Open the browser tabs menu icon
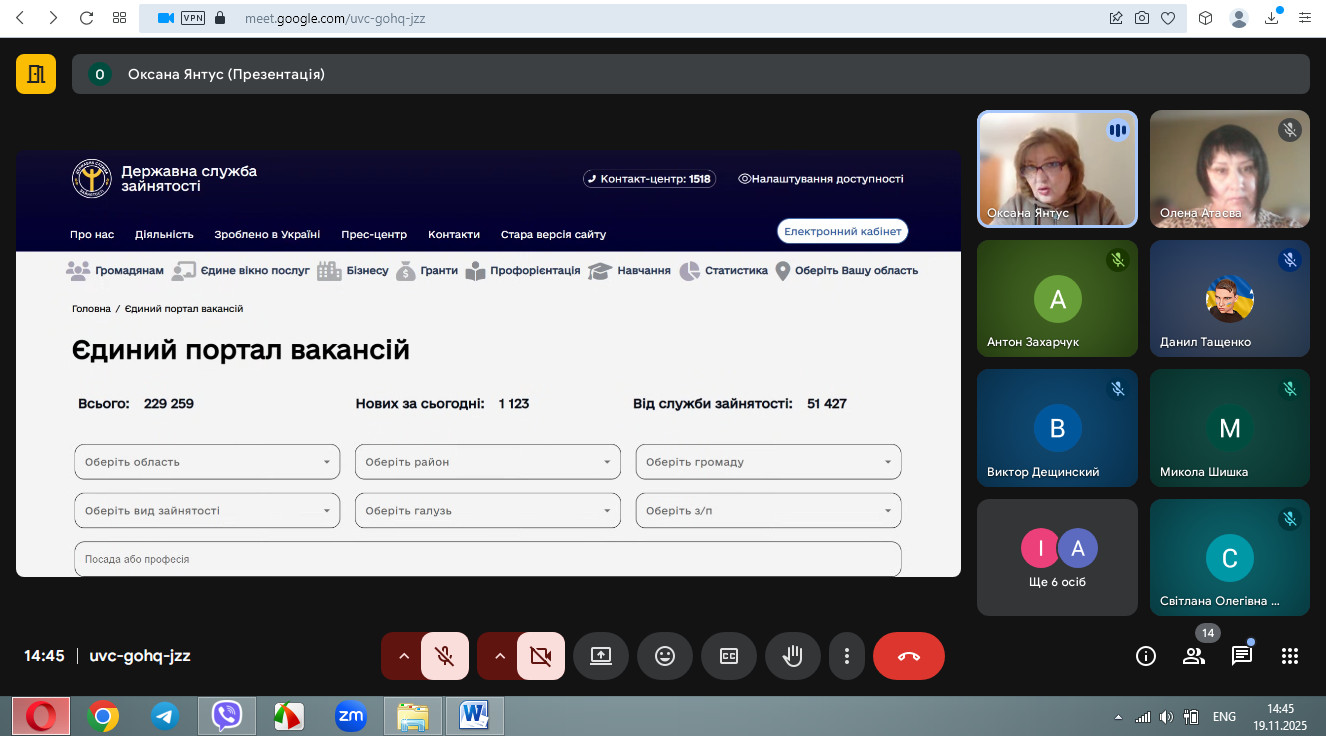The width and height of the screenshot is (1326, 736). coord(119,18)
